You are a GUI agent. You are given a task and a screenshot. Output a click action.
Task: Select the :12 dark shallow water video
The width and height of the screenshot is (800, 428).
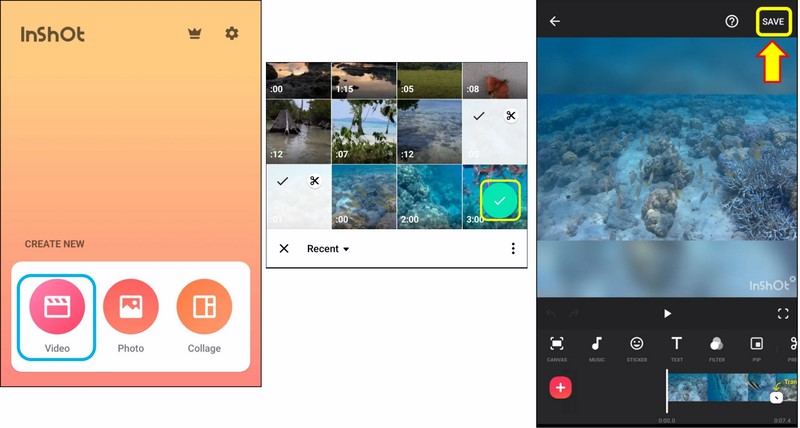coord(429,131)
